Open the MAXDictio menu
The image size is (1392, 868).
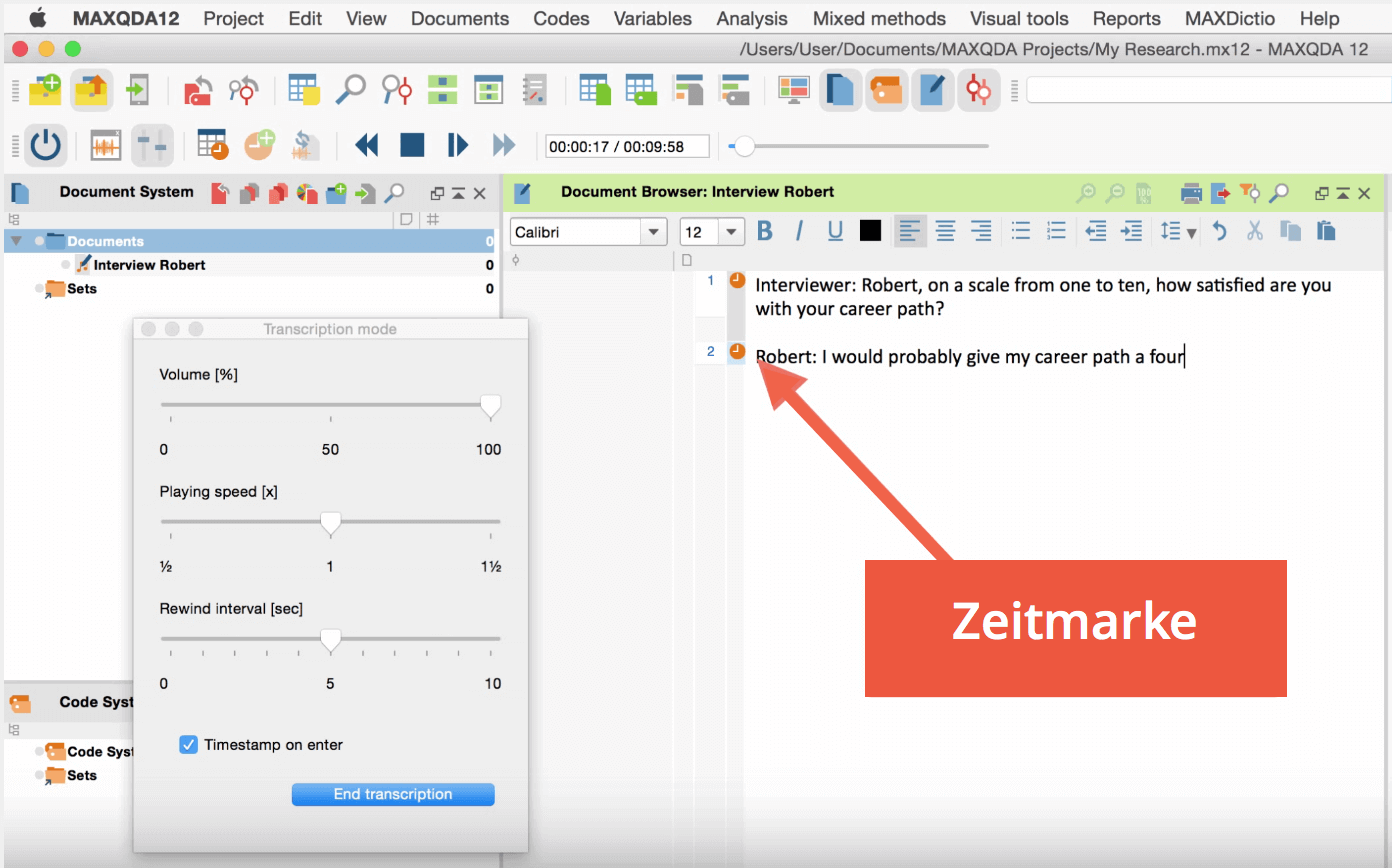1230,18
